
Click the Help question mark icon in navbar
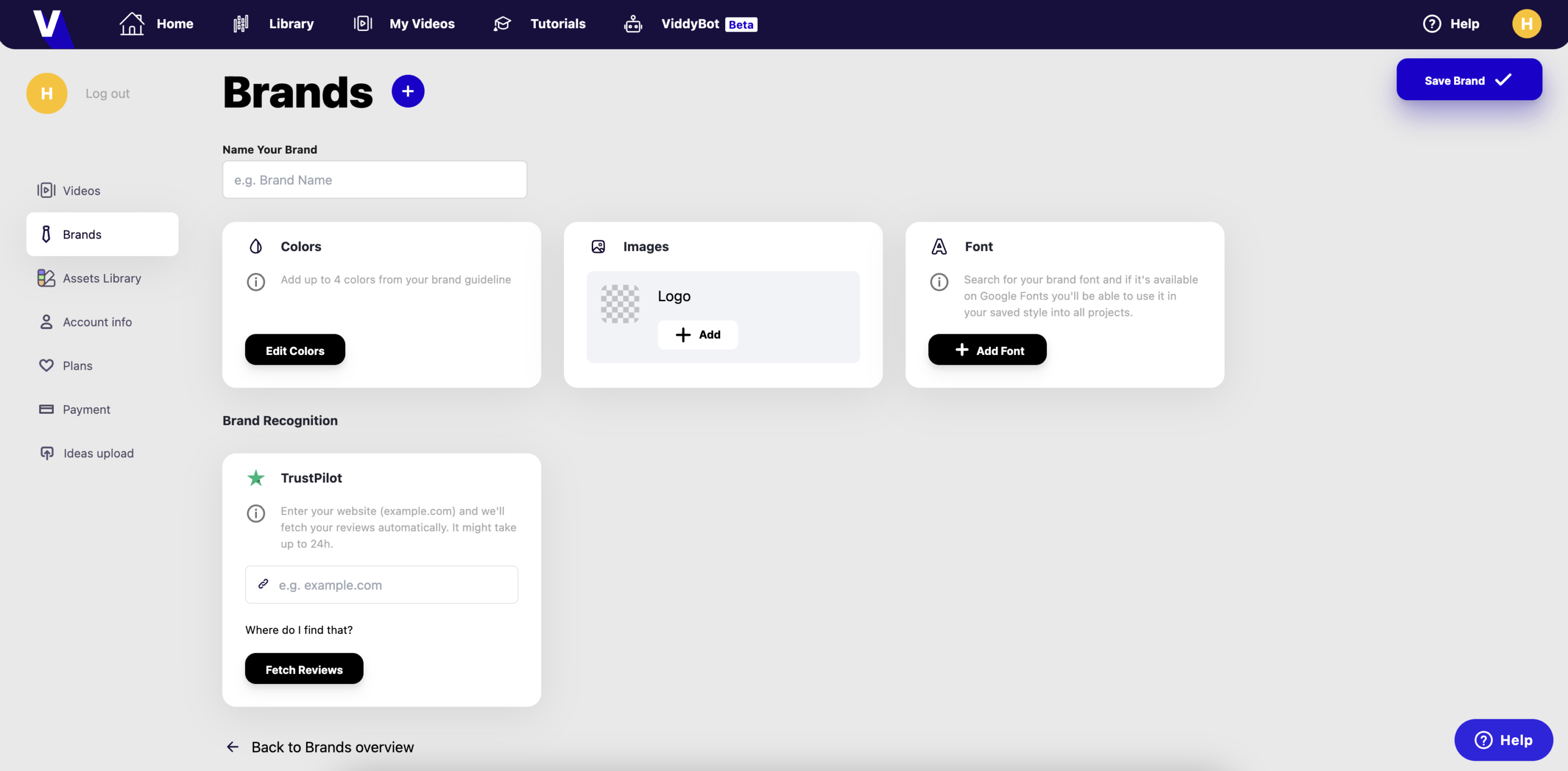coord(1432,24)
